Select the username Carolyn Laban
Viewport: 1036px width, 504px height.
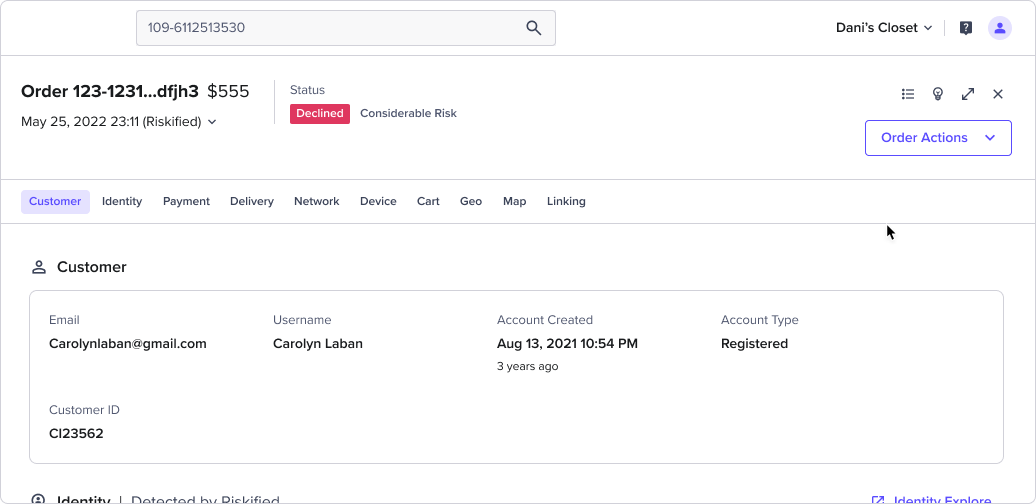pyautogui.click(x=318, y=344)
